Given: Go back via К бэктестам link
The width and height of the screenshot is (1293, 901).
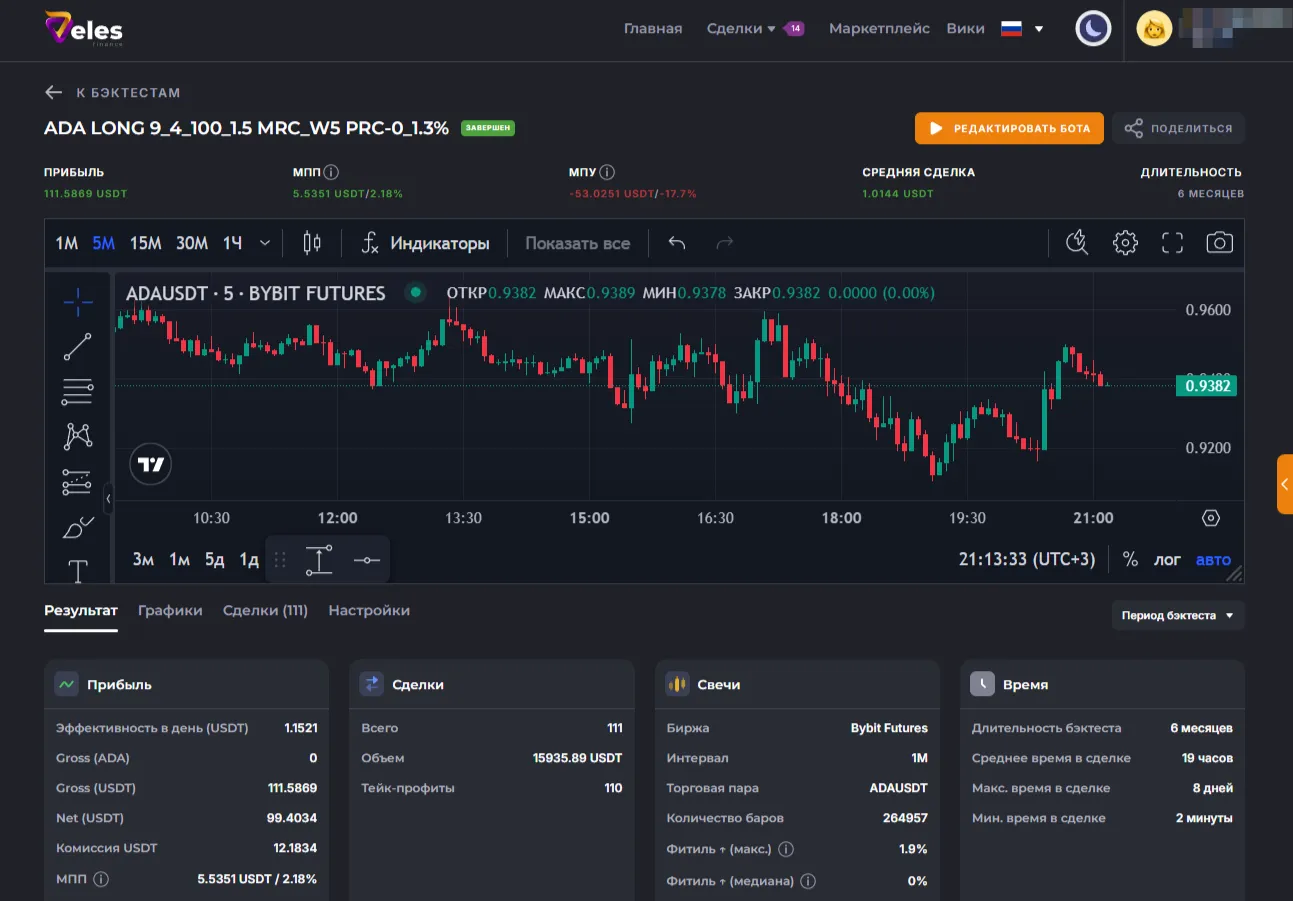Looking at the screenshot, I should [x=112, y=93].
